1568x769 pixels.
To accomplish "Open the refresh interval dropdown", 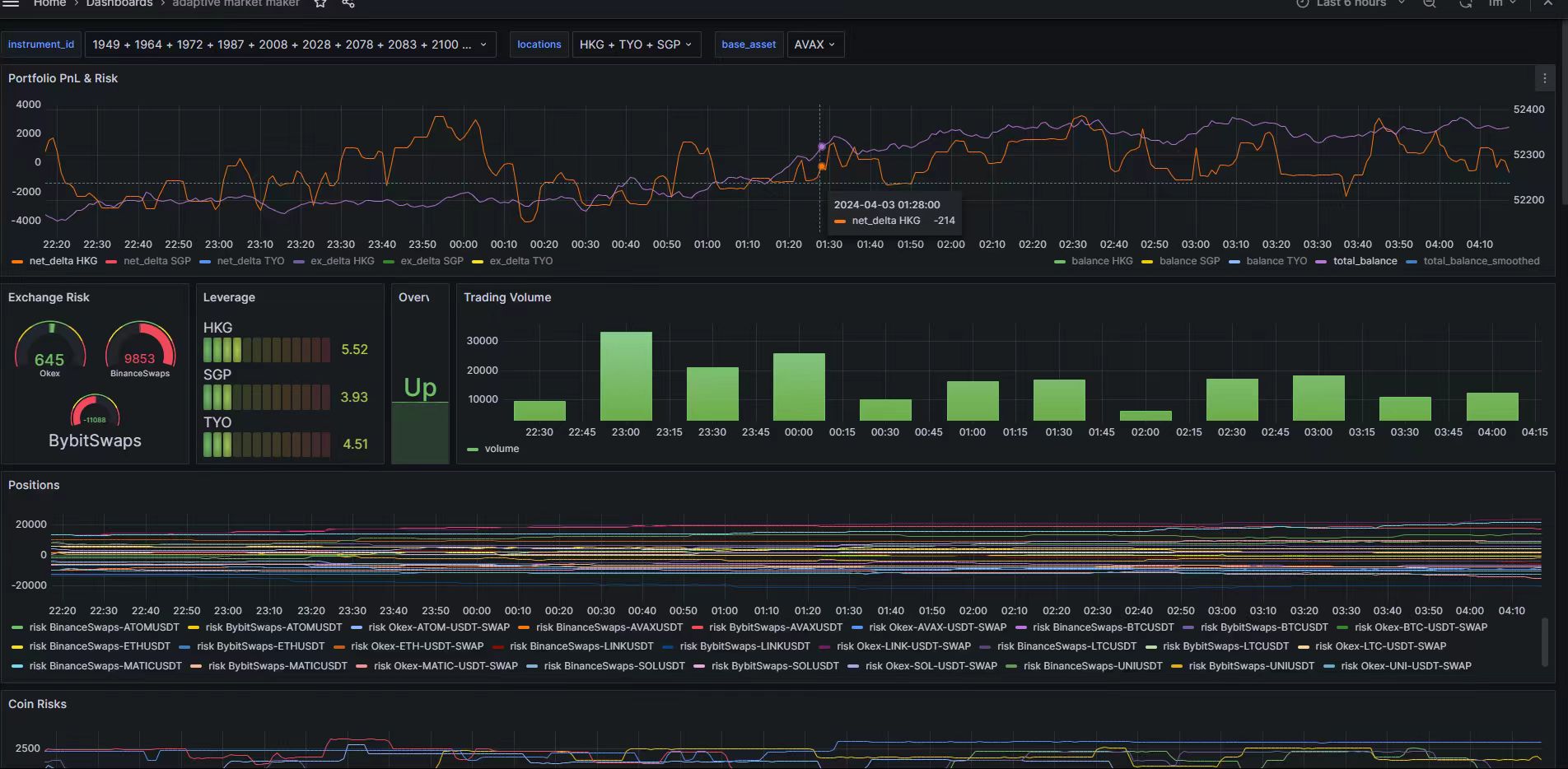I will tap(1502, 3).
